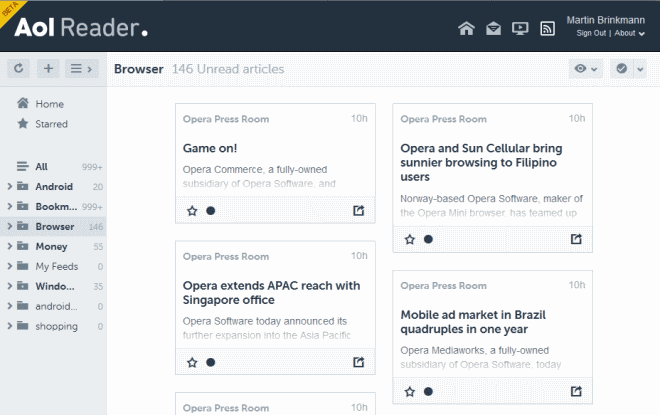Open the 'Game on!' article in new window
Screen dimensions: 660x415
point(359,210)
